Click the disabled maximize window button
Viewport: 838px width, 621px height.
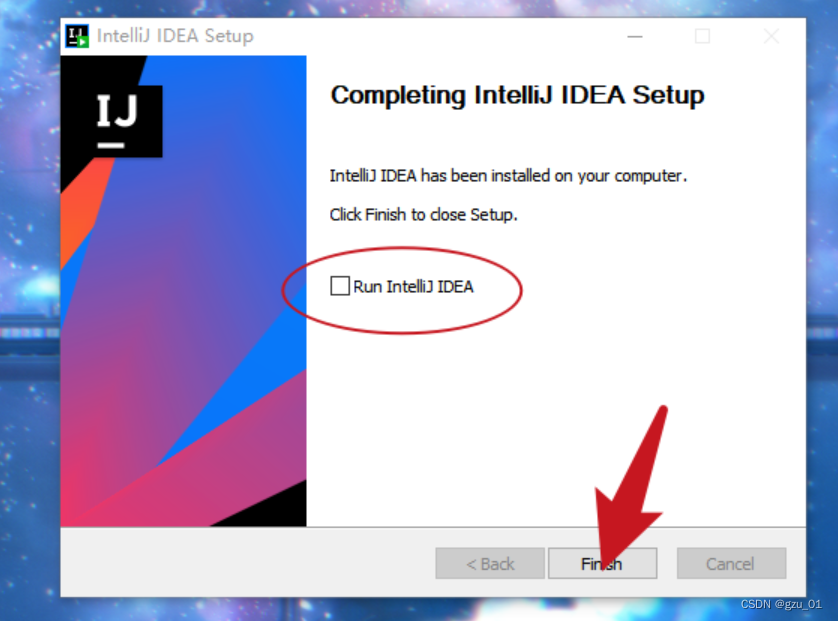(702, 36)
